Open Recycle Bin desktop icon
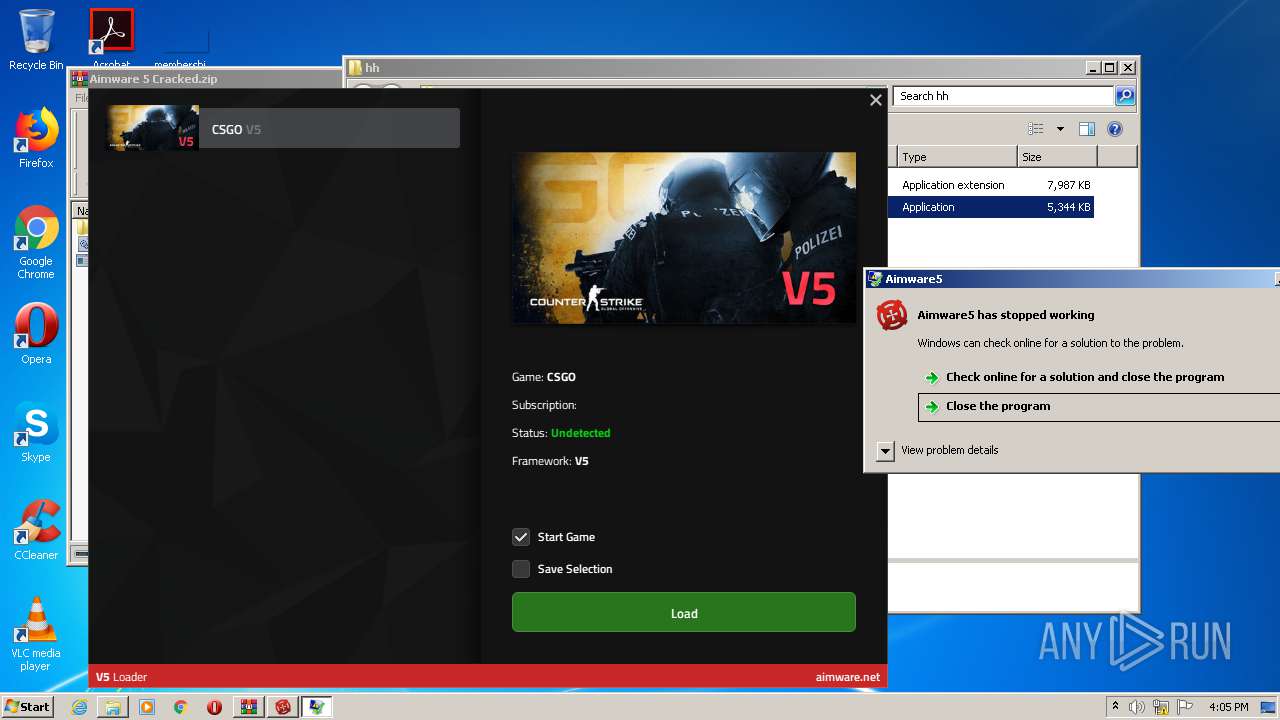The height and width of the screenshot is (720, 1280). point(36,40)
